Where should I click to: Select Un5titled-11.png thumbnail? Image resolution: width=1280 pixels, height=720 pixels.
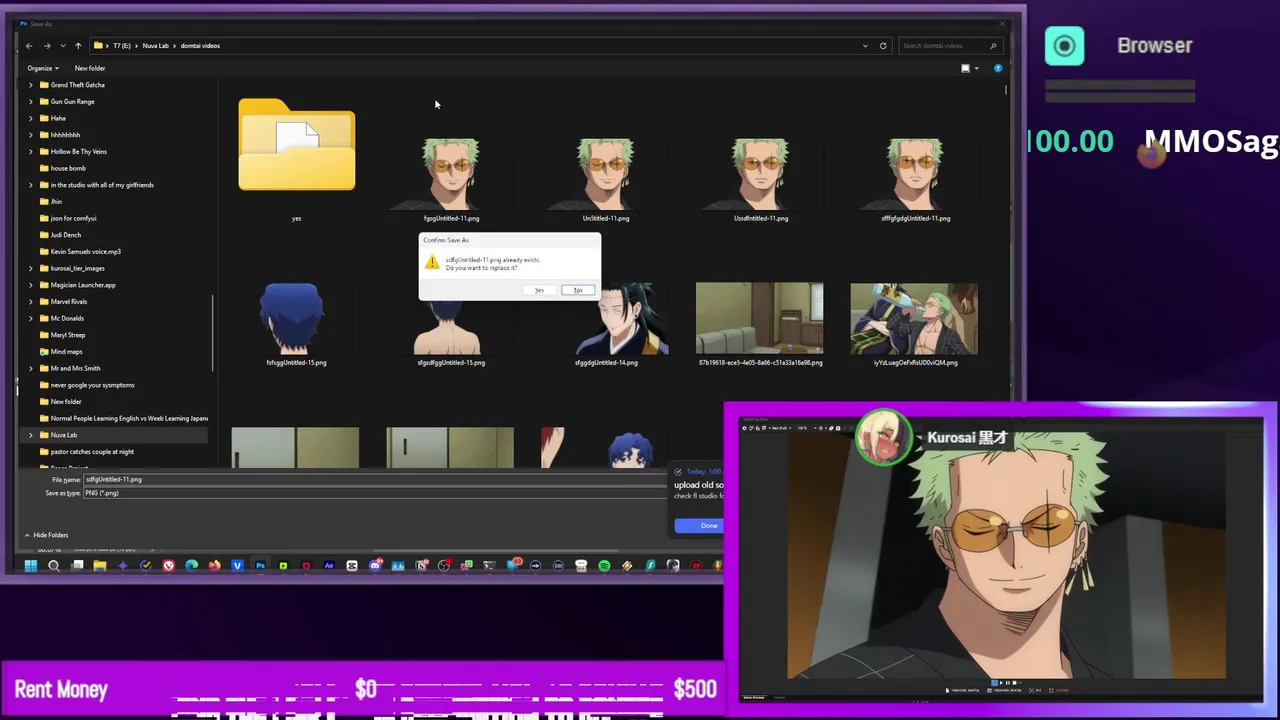[x=606, y=174]
